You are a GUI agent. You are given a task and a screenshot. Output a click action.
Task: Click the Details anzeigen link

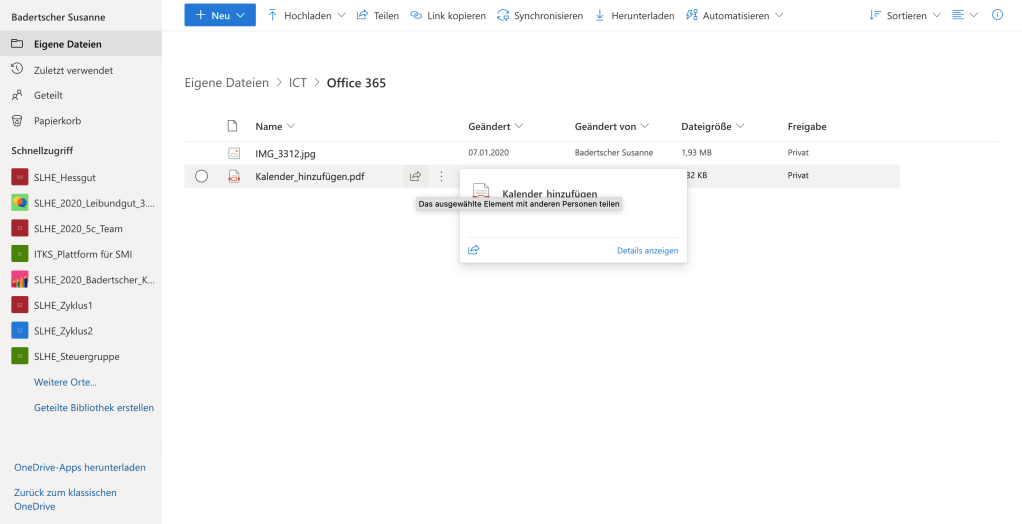(647, 250)
